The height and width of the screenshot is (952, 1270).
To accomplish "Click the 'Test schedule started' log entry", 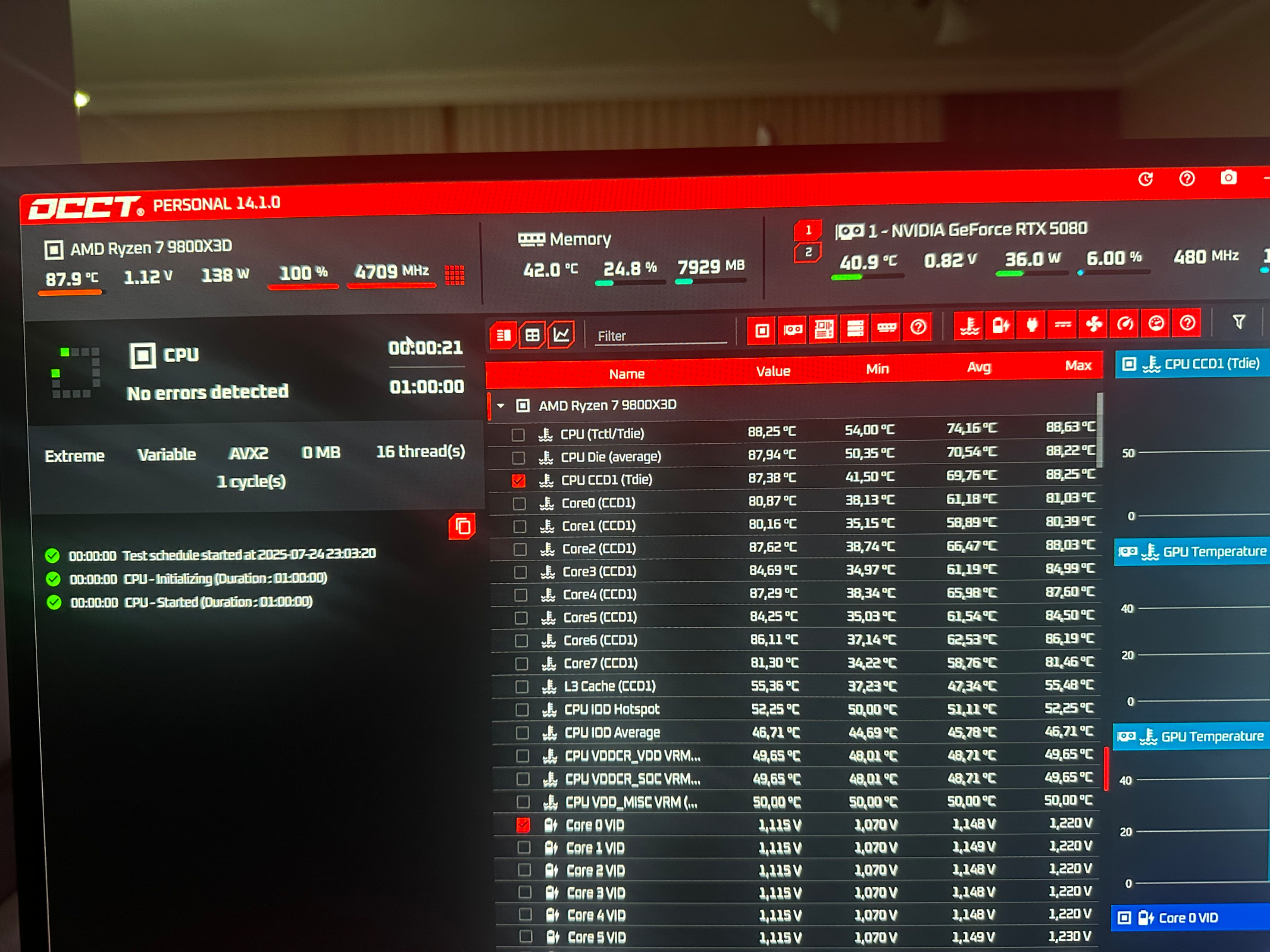I will 223,554.
